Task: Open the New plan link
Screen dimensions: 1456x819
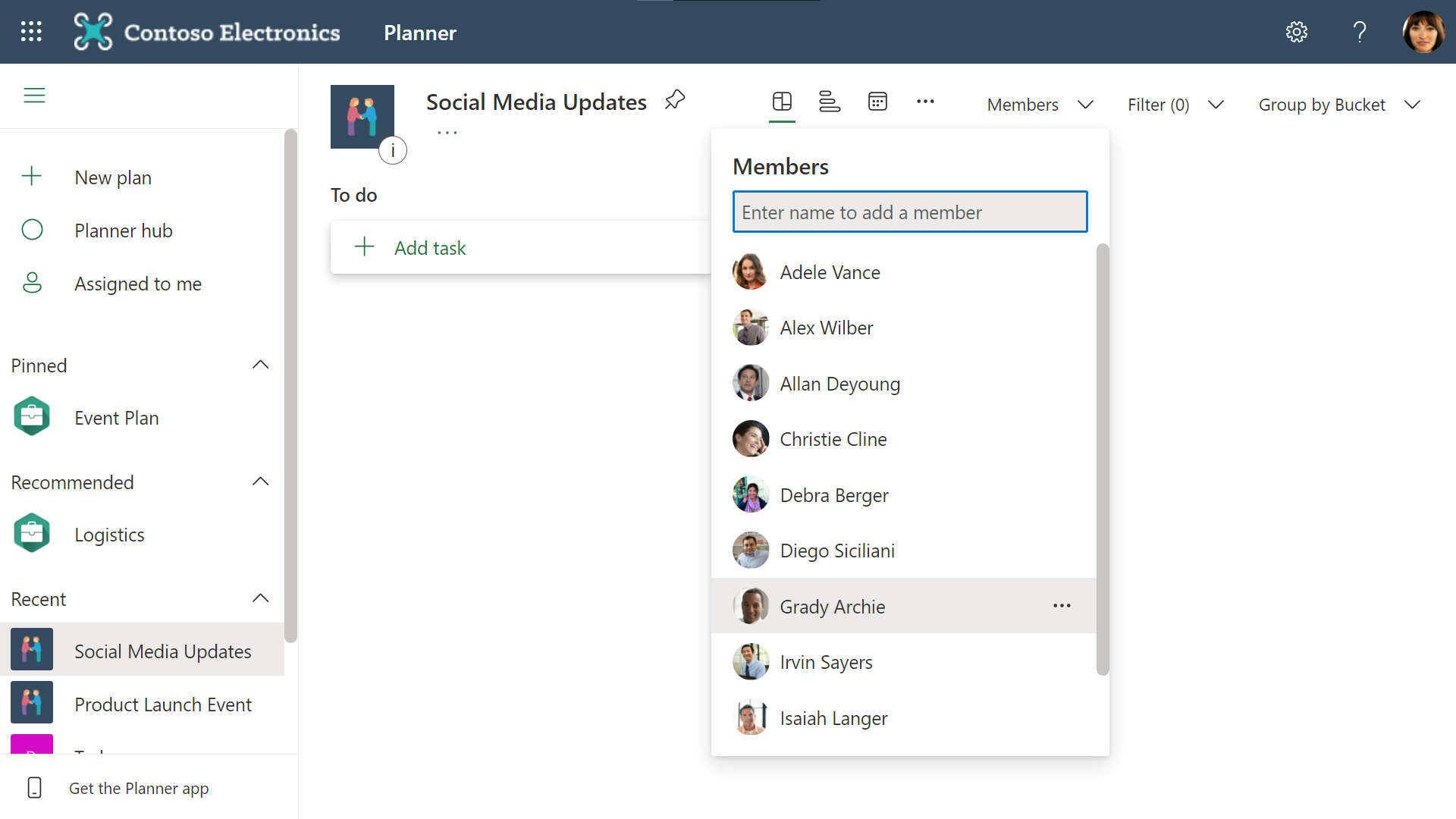Action: click(x=113, y=177)
